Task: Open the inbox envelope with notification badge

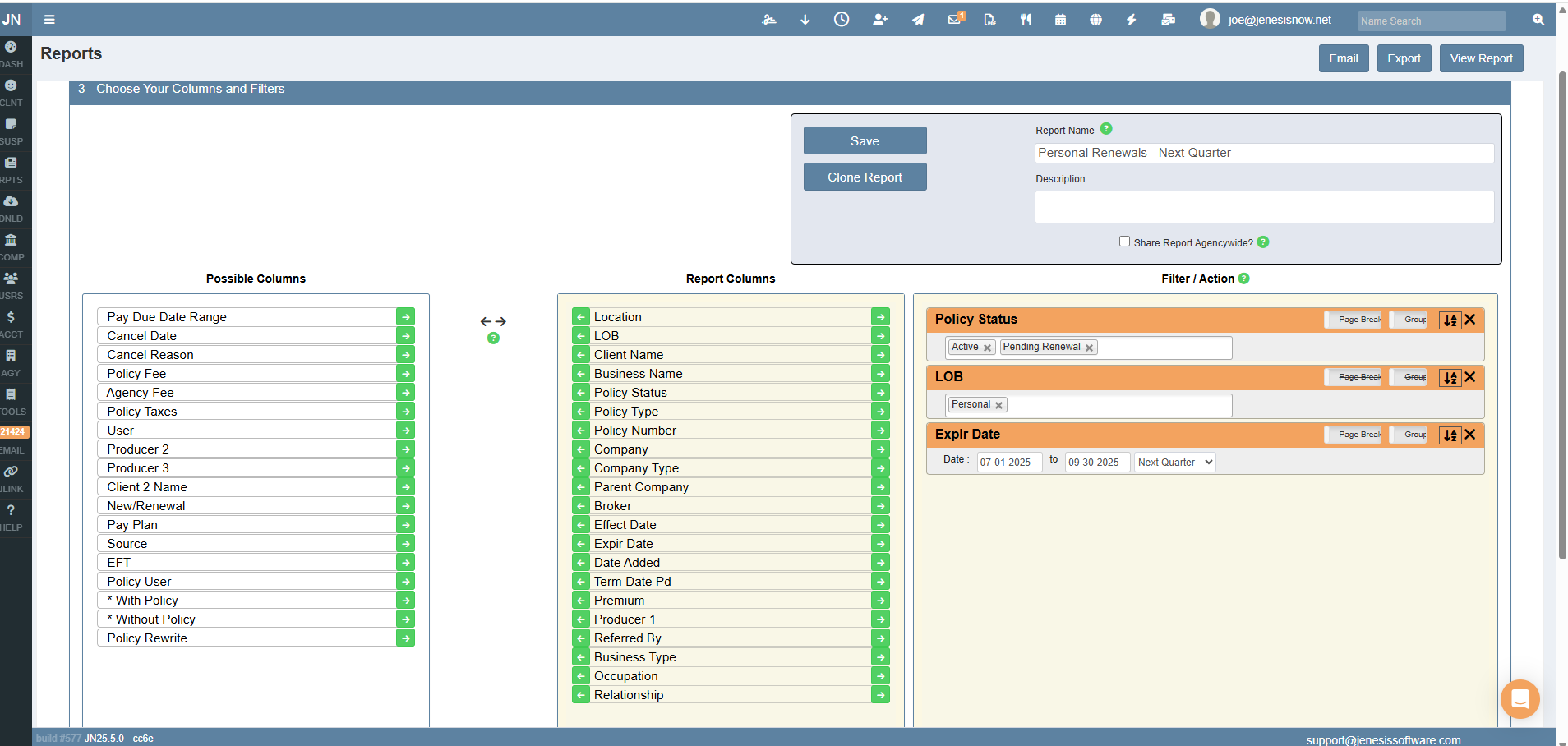Action: (953, 19)
